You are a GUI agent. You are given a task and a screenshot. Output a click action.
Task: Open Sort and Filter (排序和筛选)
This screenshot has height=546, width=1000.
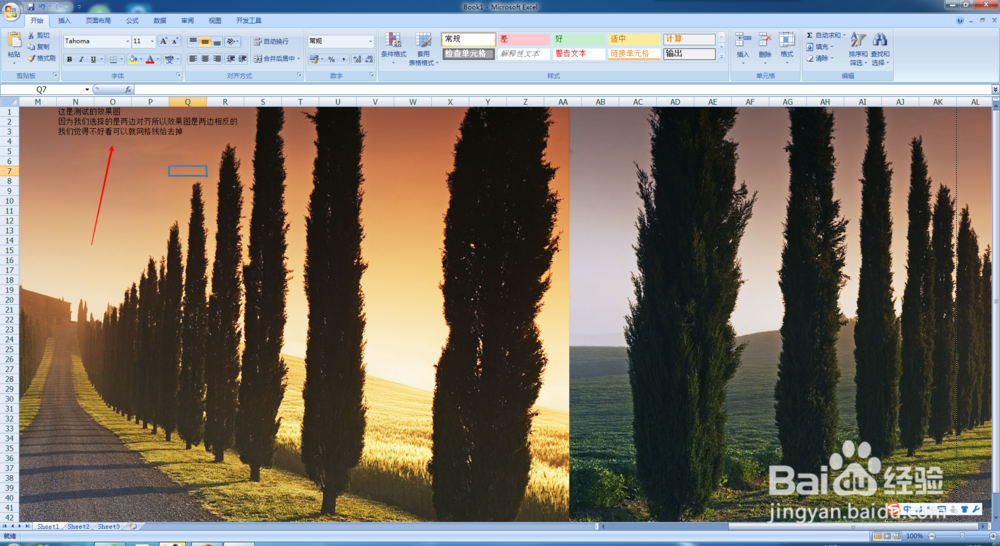(858, 48)
